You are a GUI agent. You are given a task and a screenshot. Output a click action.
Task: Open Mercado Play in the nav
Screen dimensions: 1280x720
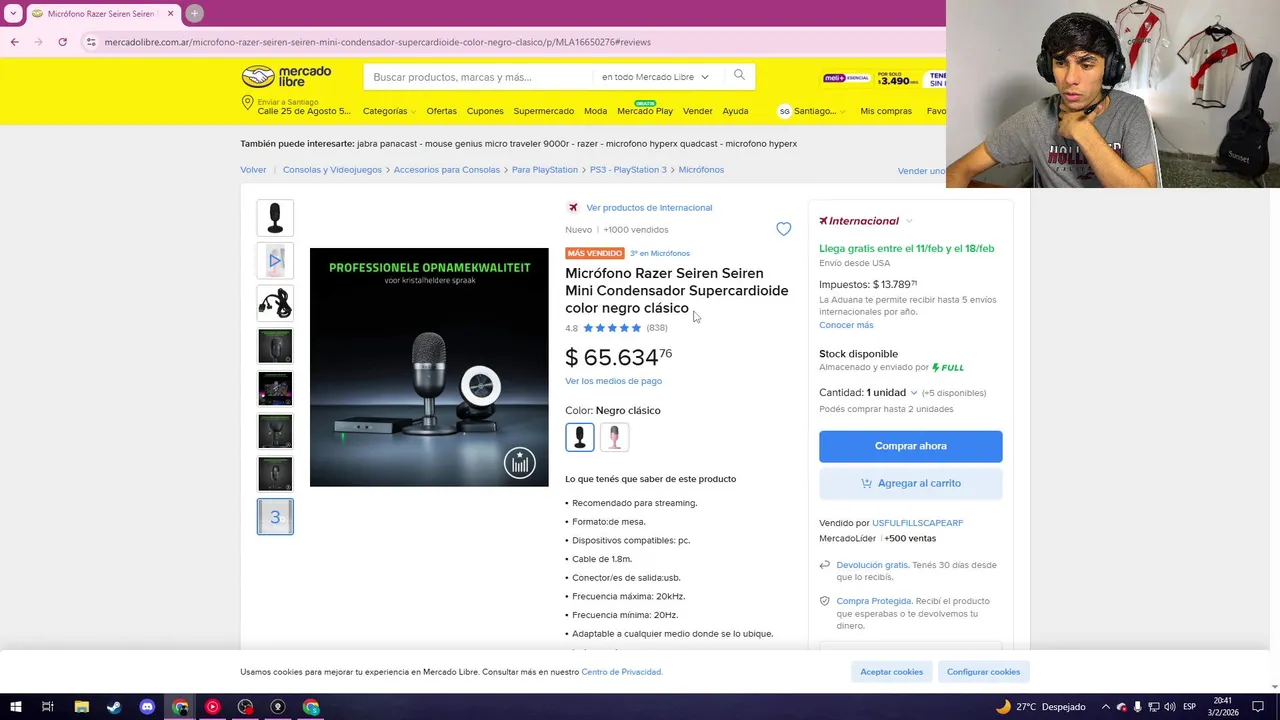(x=645, y=111)
